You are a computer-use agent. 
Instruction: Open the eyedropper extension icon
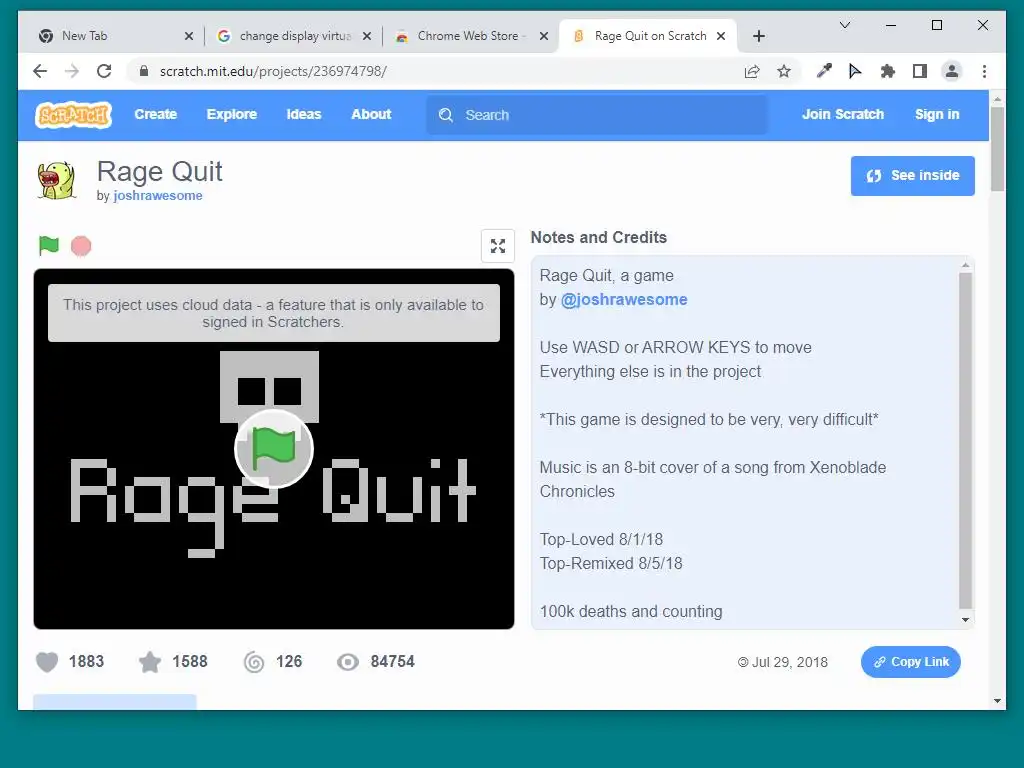pyautogui.click(x=824, y=71)
